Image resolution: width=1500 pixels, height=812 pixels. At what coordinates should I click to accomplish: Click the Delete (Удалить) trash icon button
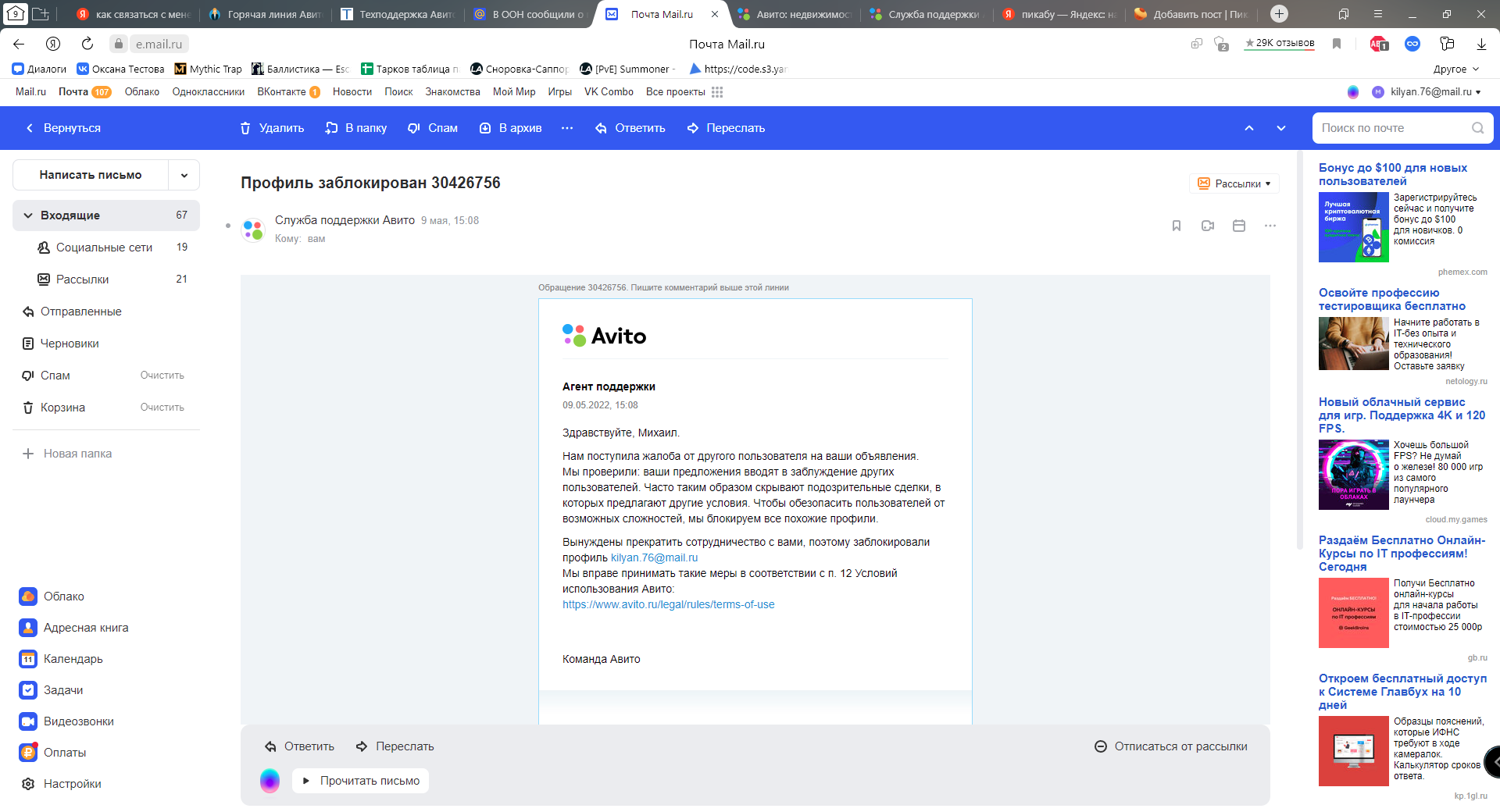coord(271,128)
